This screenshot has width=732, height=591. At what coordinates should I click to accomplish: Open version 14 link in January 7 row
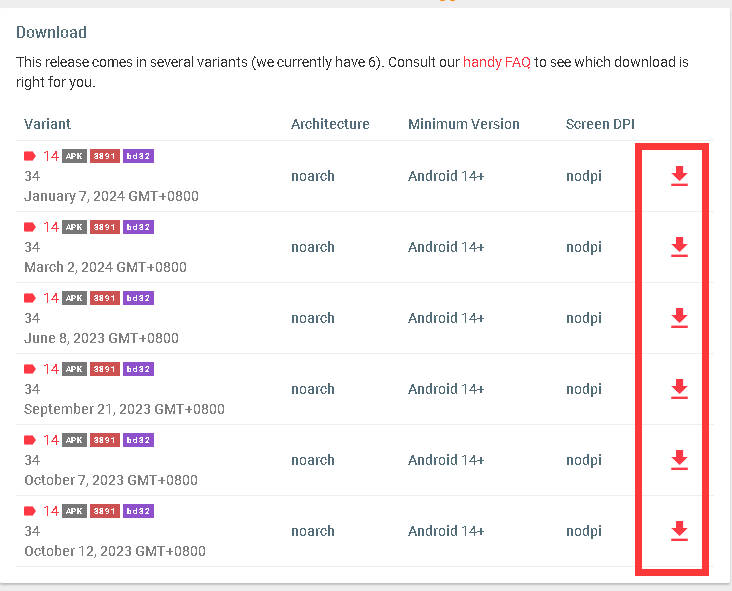tap(51, 156)
